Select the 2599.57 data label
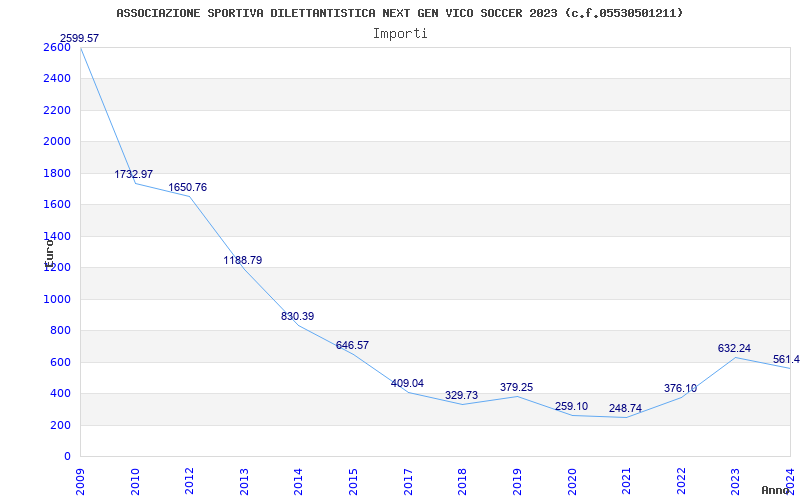The width and height of the screenshot is (800, 500). (80, 38)
